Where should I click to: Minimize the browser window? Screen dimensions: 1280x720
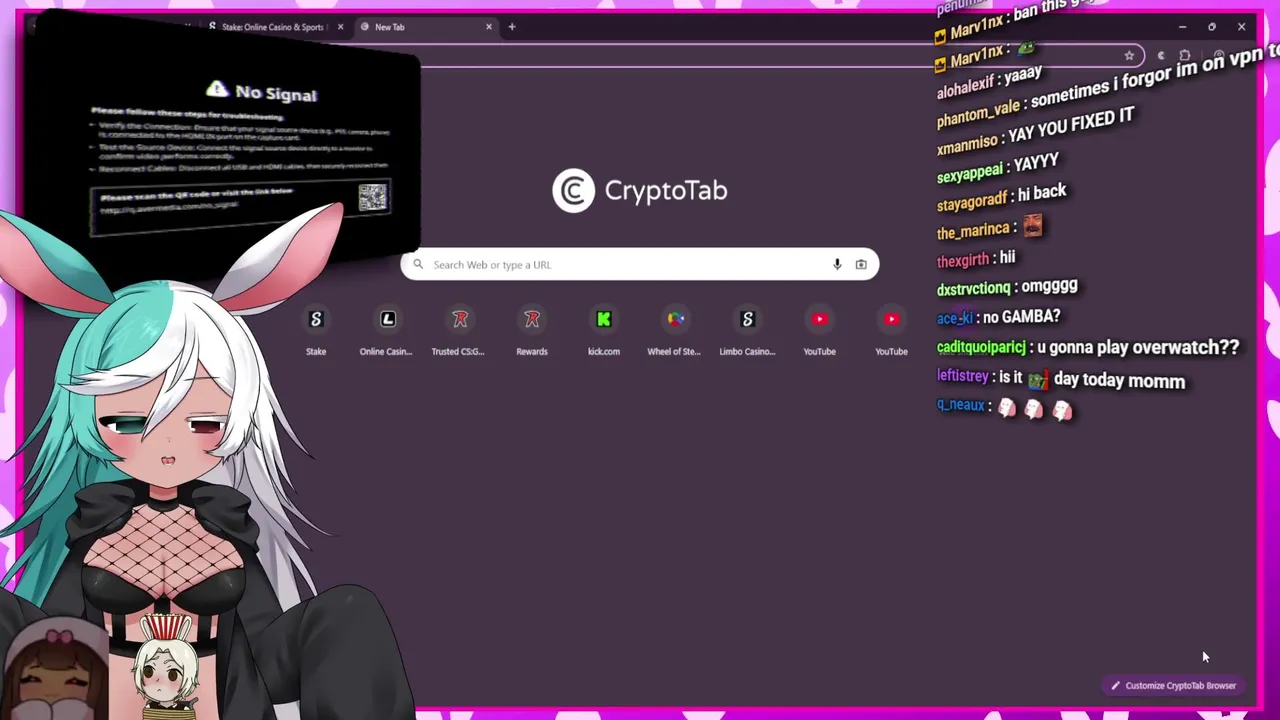tap(1182, 27)
